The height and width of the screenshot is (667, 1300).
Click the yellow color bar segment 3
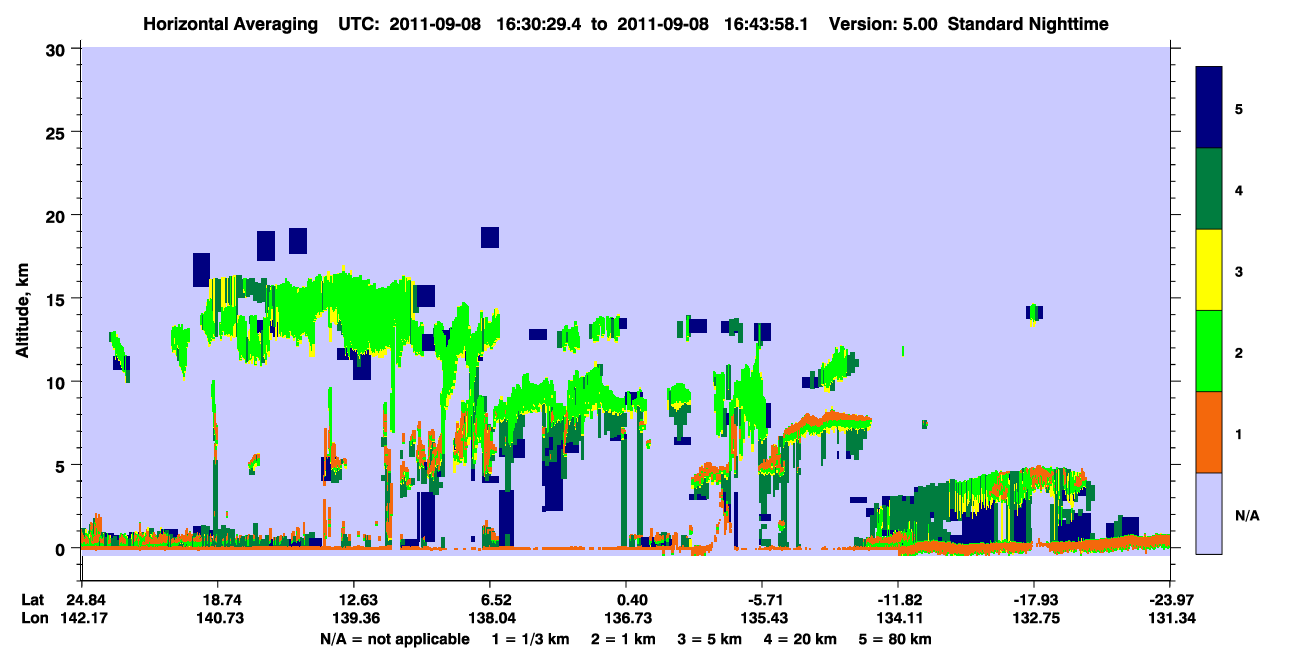[x=1209, y=270]
